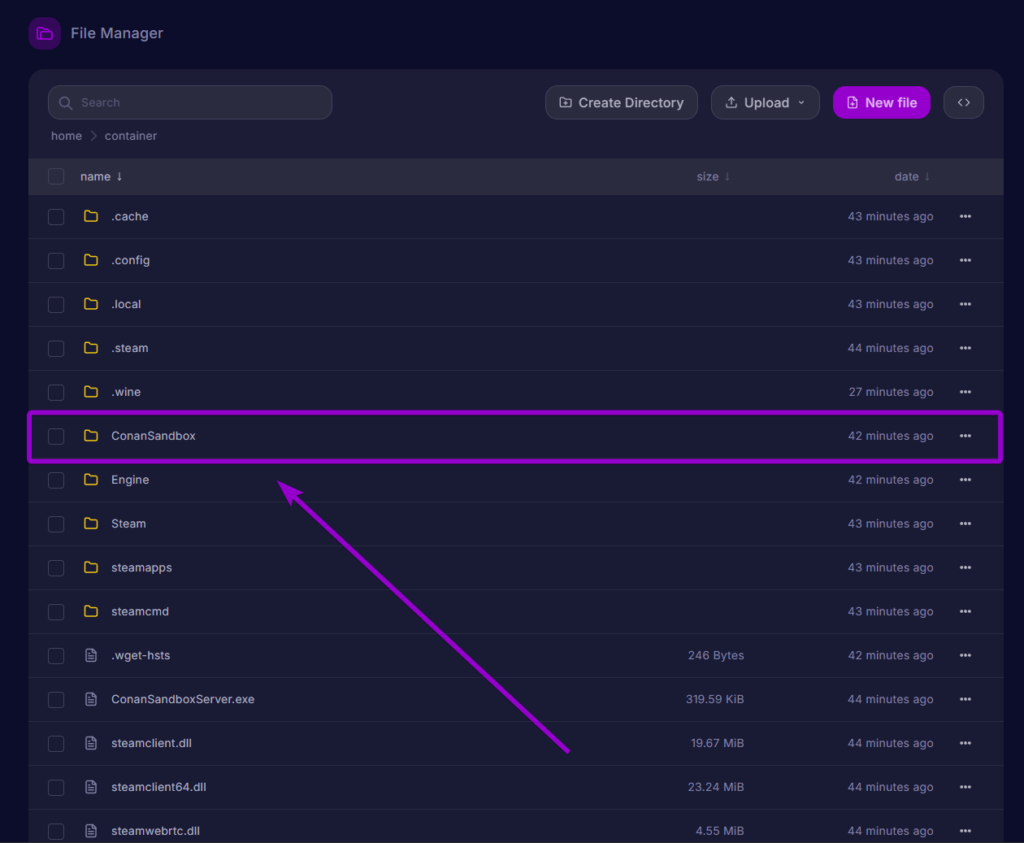The image size is (1024, 843).
Task: Check the ConanSandboxServer.exe checkbox
Action: (x=56, y=699)
